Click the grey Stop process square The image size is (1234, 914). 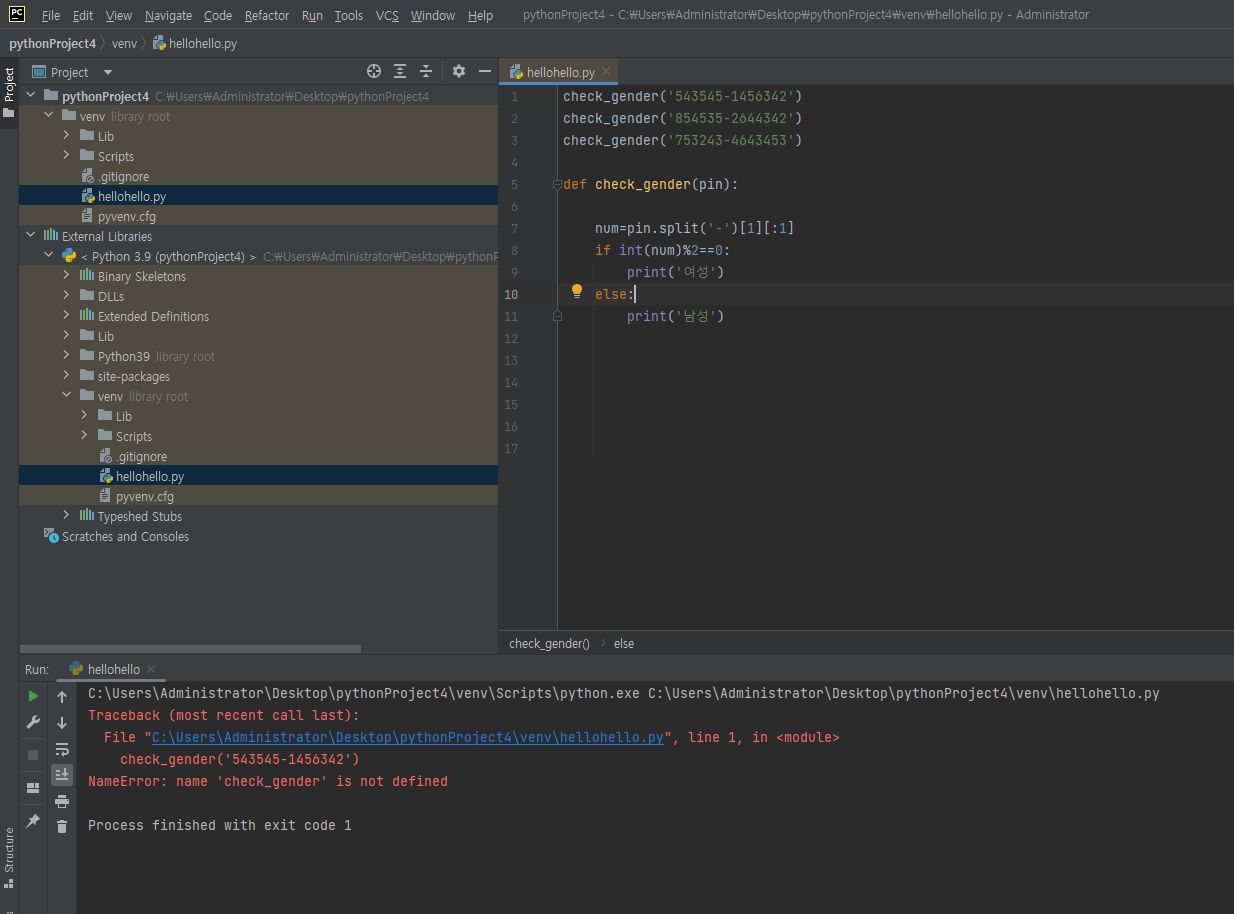(x=33, y=755)
